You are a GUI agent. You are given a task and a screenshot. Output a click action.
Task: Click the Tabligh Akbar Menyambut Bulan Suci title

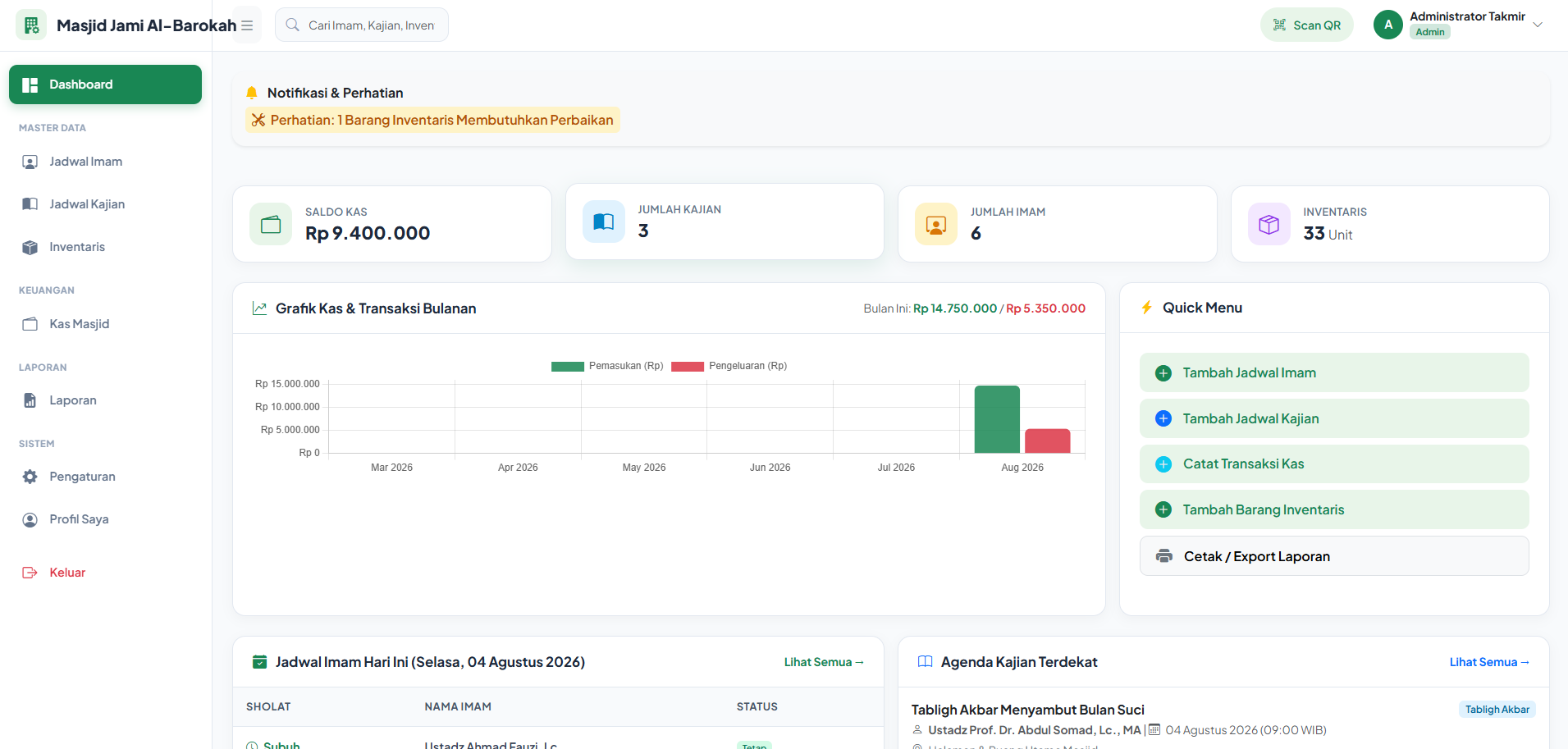1027,710
